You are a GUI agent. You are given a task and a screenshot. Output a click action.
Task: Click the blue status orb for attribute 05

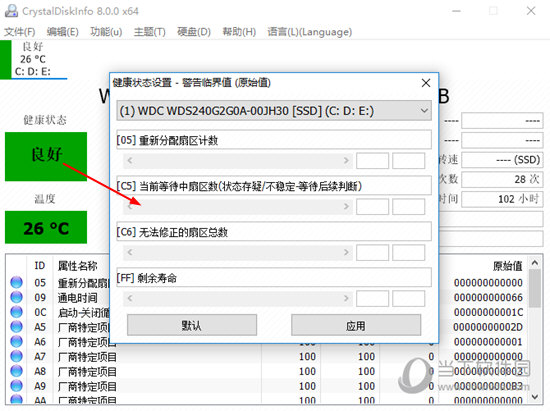pyautogui.click(x=16, y=282)
